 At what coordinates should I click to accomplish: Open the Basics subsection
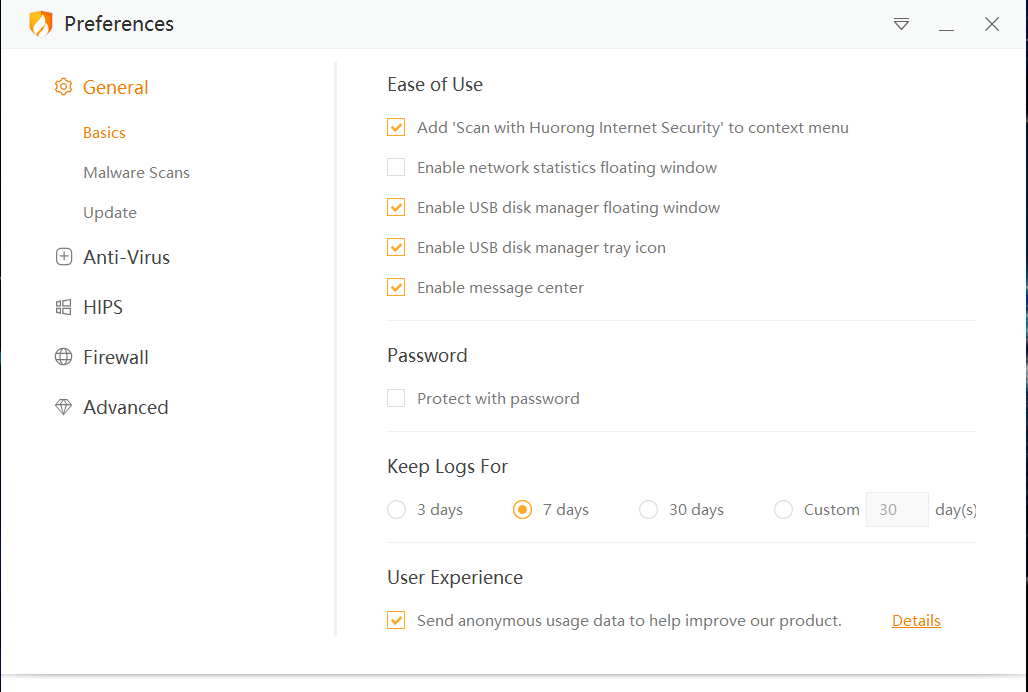pos(104,132)
